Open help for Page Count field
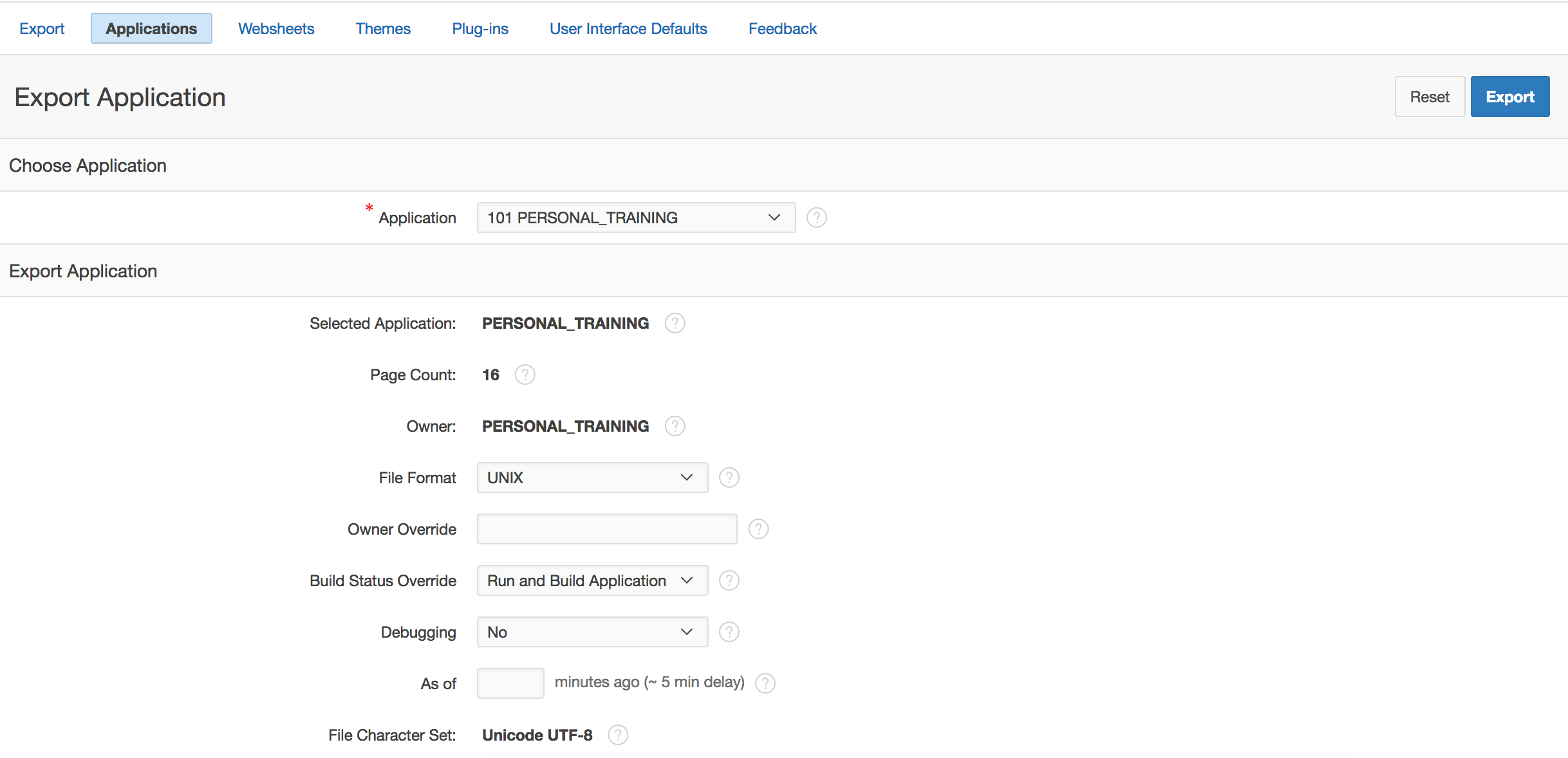Image resolution: width=1568 pixels, height=758 pixels. (525, 374)
